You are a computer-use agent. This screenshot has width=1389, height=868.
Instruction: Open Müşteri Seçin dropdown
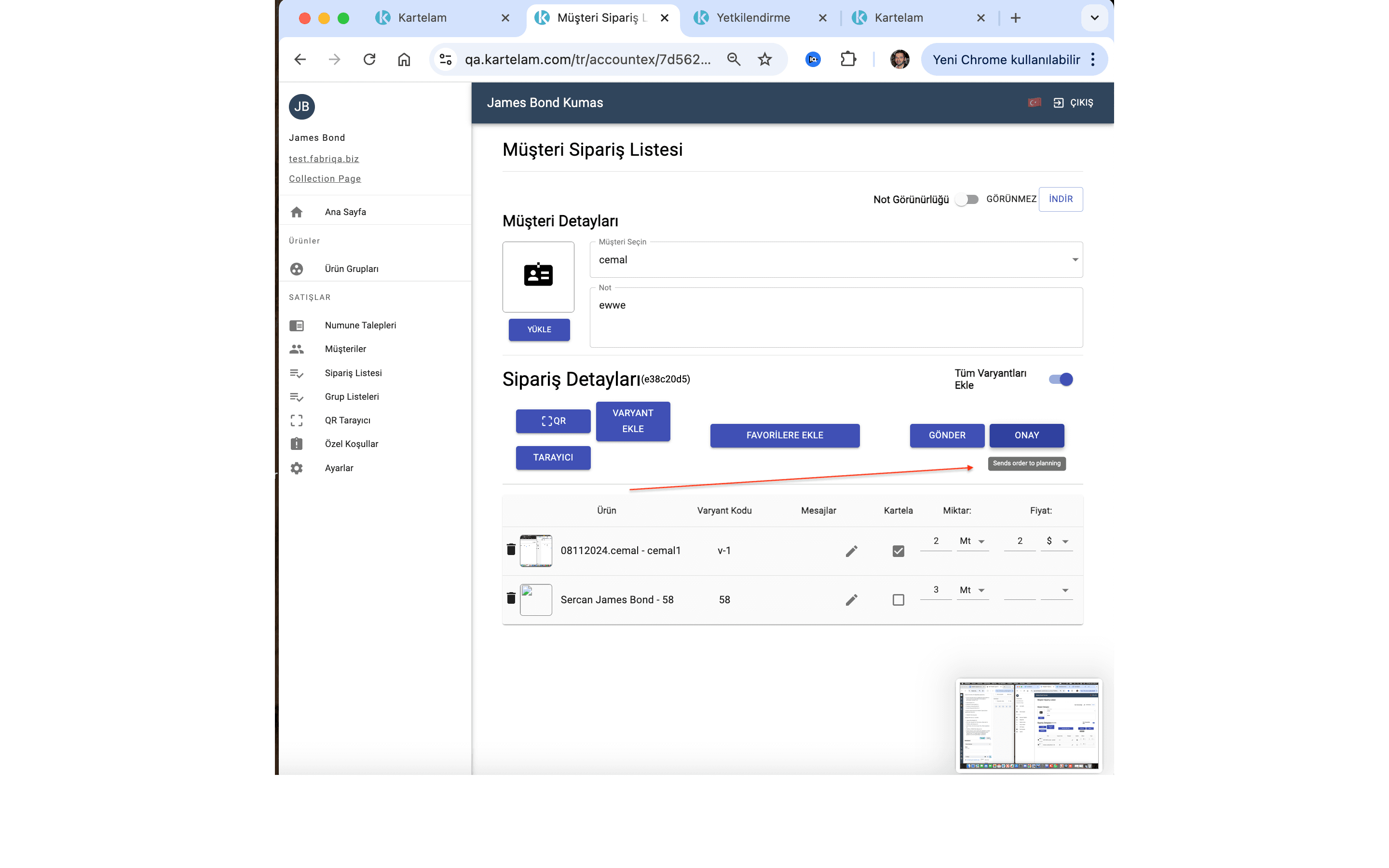pyautogui.click(x=836, y=259)
